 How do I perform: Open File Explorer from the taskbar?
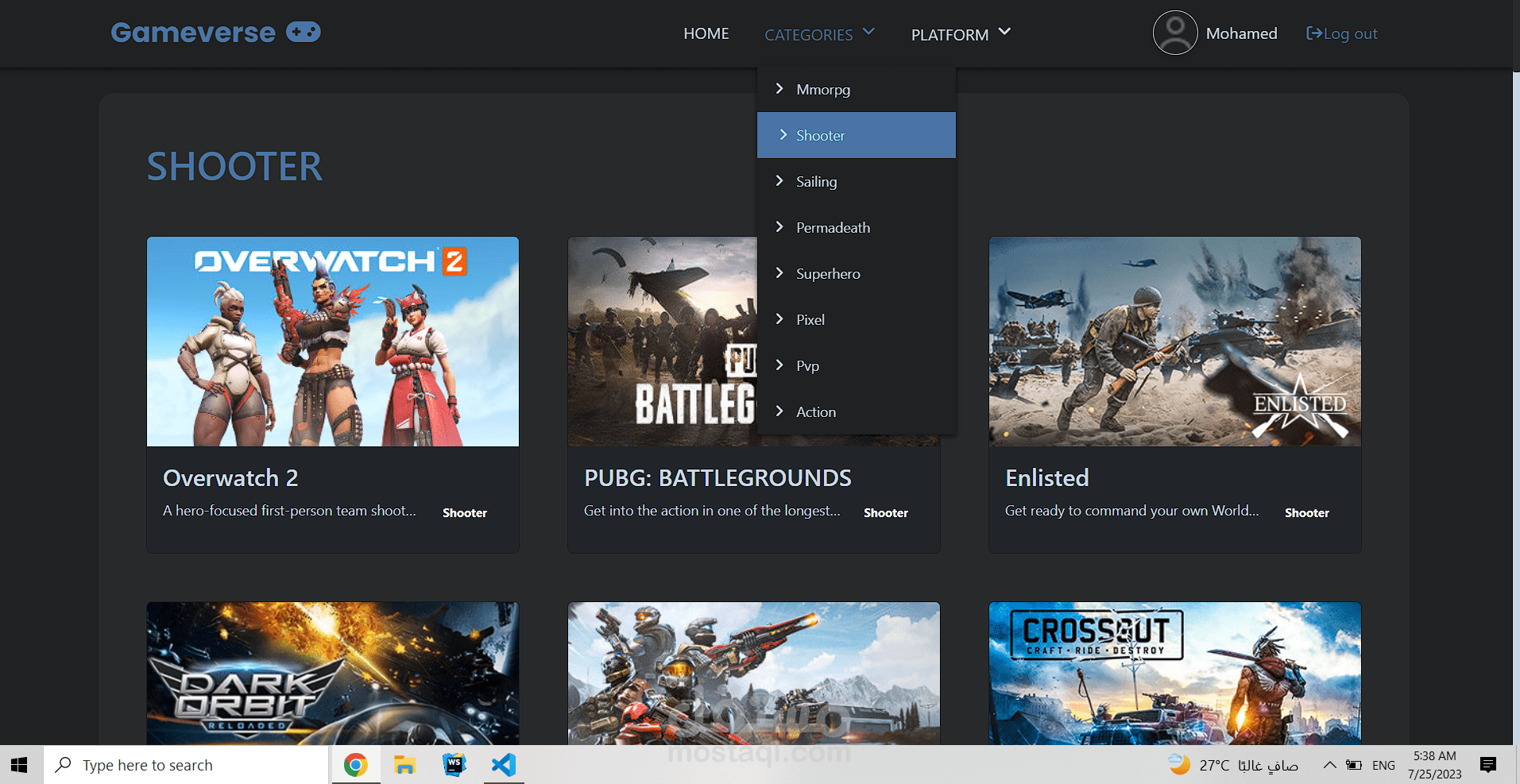click(x=405, y=765)
